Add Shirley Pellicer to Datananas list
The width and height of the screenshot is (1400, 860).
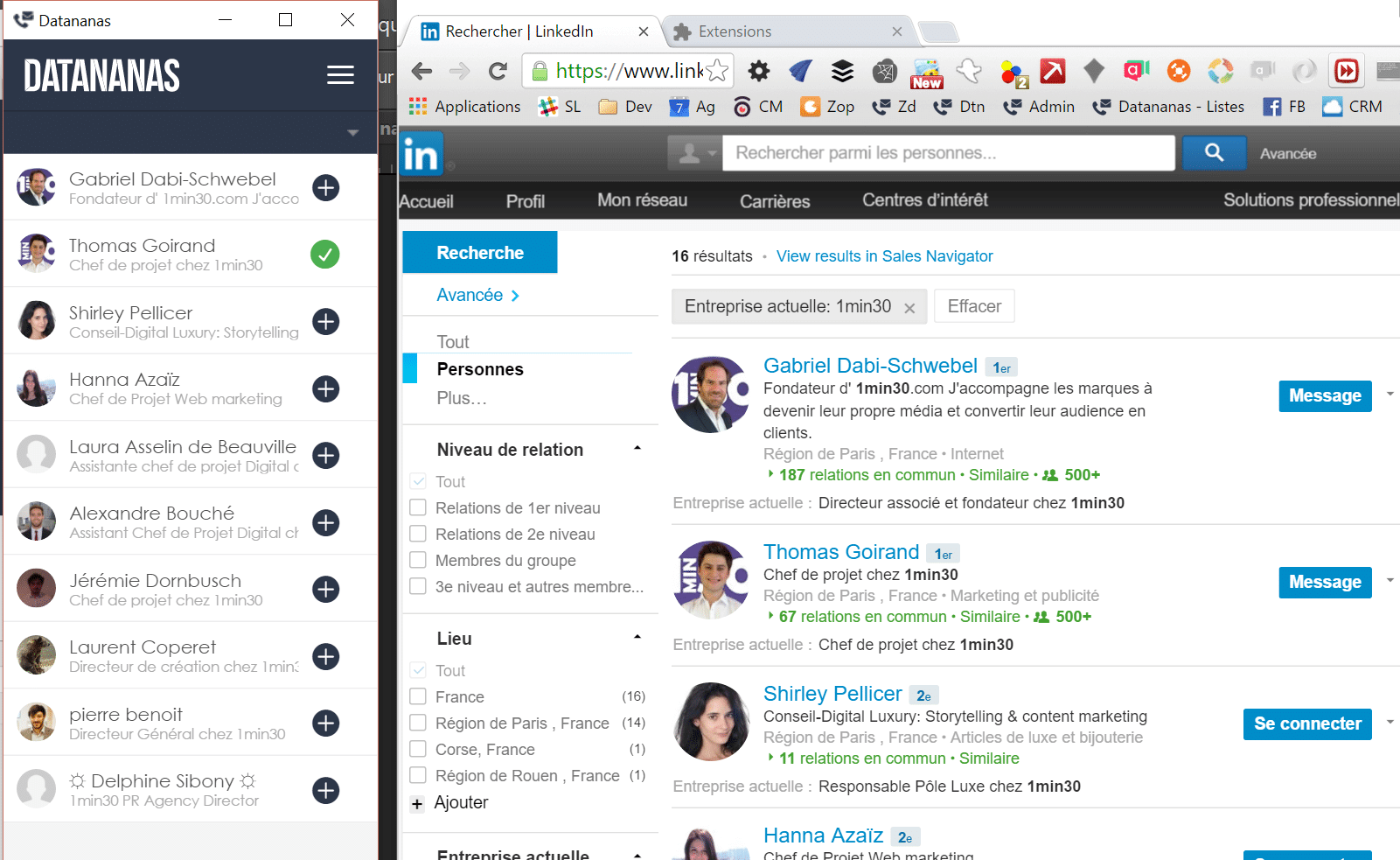point(326,321)
